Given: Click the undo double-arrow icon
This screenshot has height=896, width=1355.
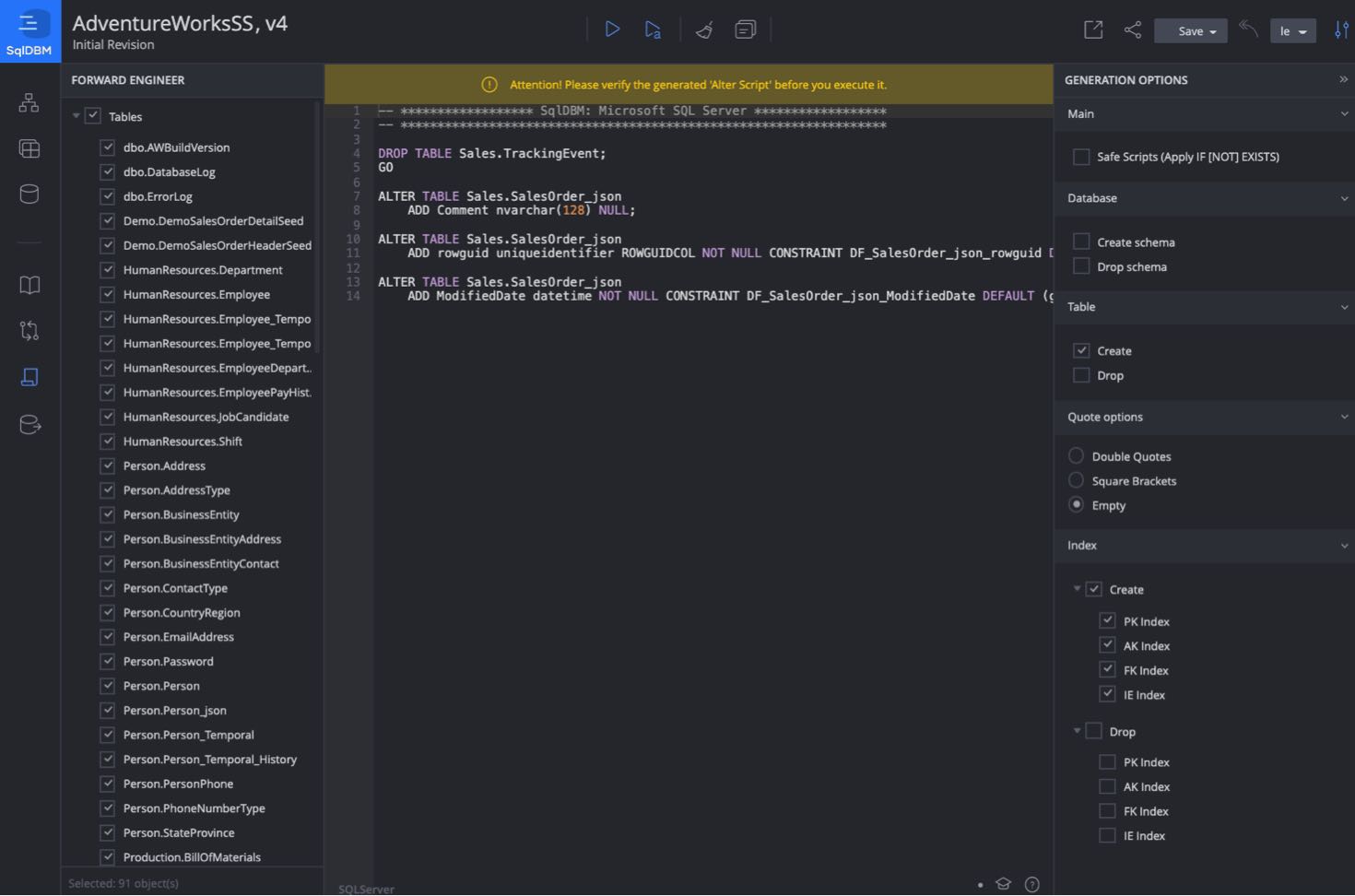Looking at the screenshot, I should [x=1248, y=29].
